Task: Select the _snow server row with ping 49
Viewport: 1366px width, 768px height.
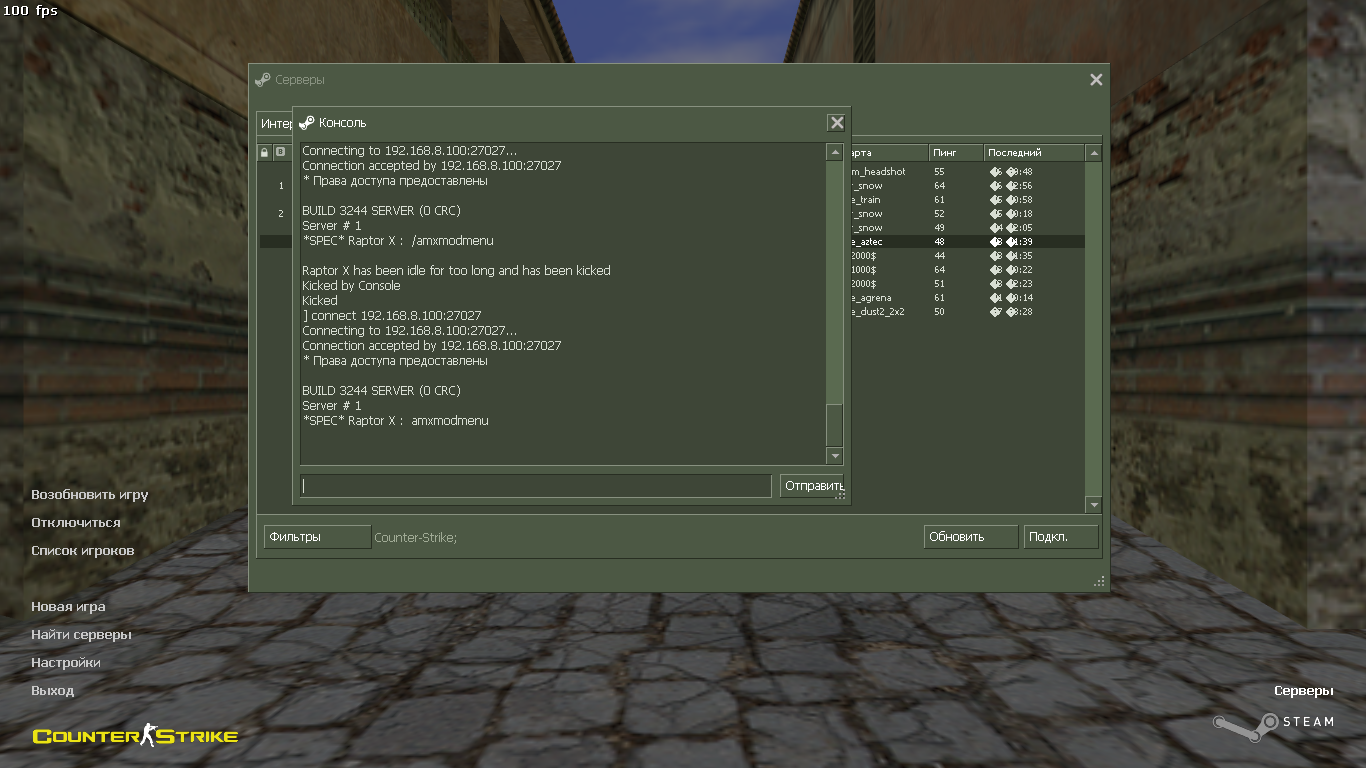Action: click(968, 228)
